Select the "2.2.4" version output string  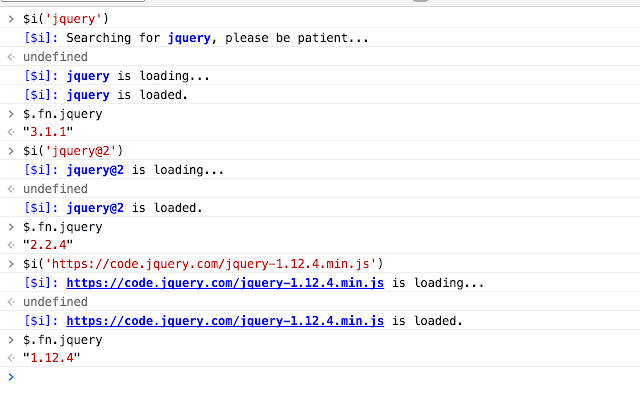(48, 245)
